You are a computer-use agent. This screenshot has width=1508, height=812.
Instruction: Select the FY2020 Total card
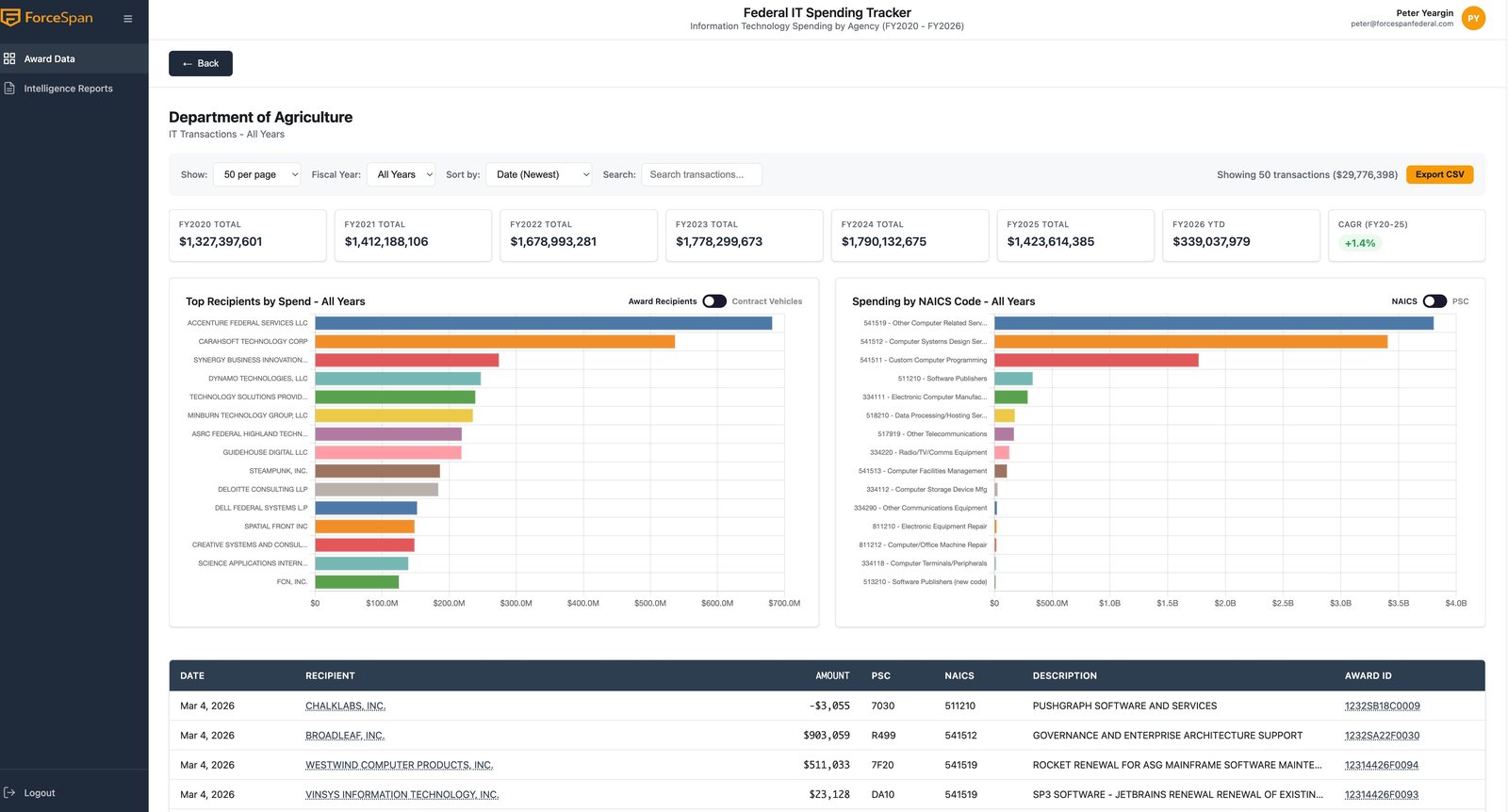point(248,235)
